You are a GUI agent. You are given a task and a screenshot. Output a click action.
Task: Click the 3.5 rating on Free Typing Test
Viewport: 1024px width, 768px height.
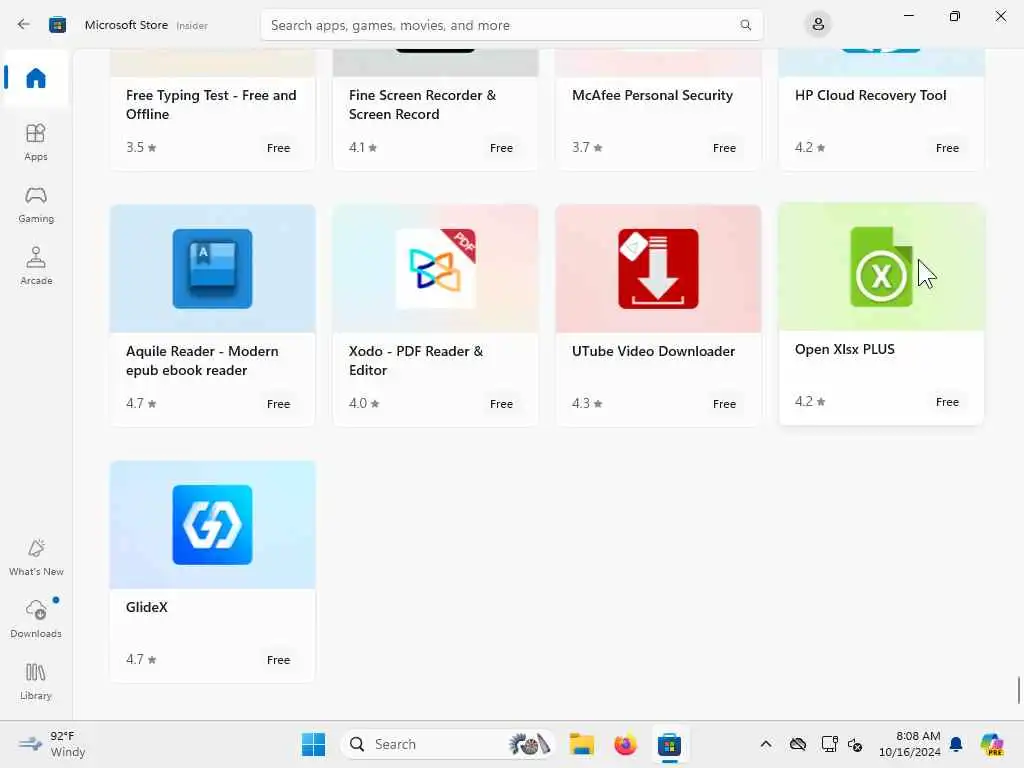(141, 148)
